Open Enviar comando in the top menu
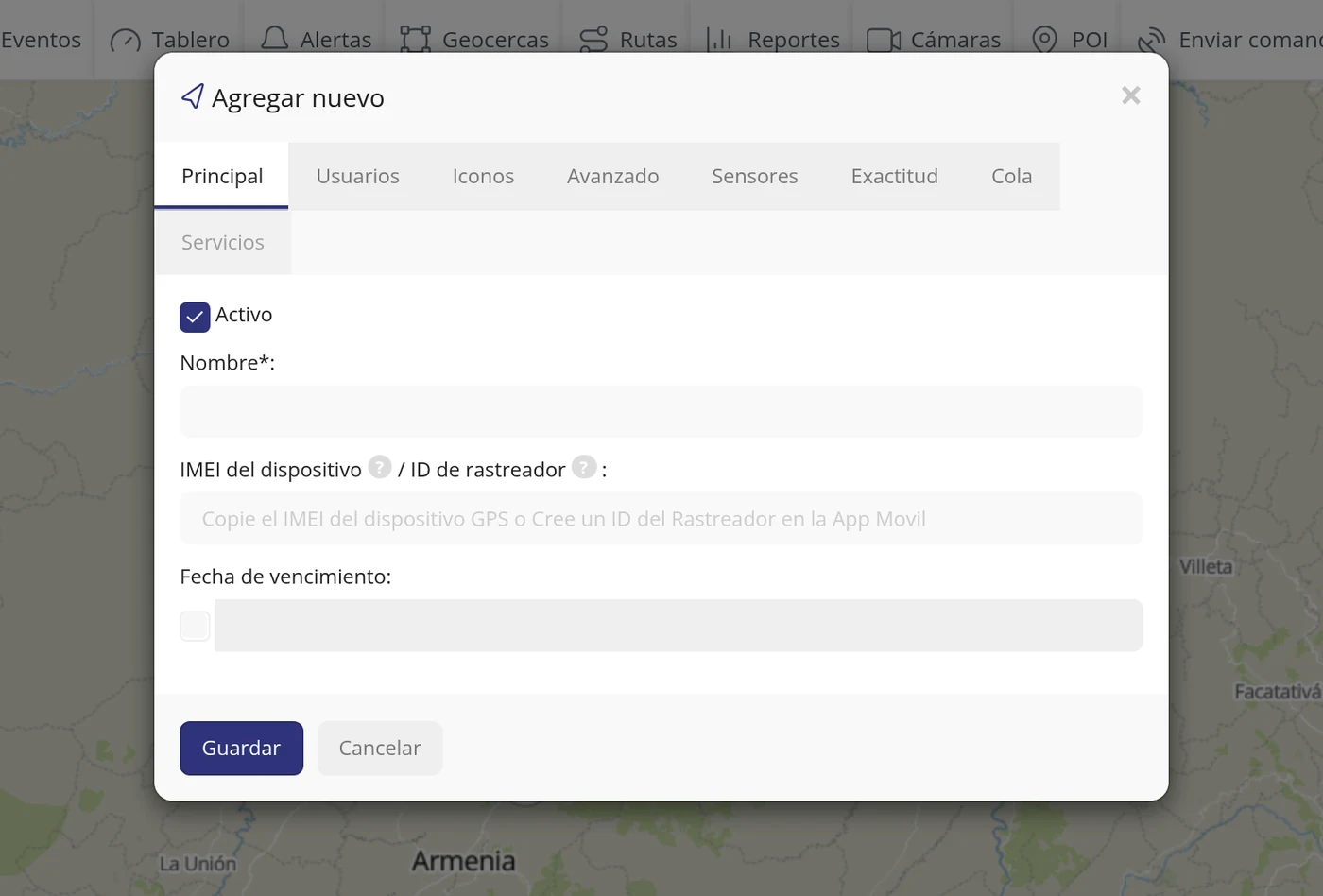1323x896 pixels. pyautogui.click(x=1230, y=40)
